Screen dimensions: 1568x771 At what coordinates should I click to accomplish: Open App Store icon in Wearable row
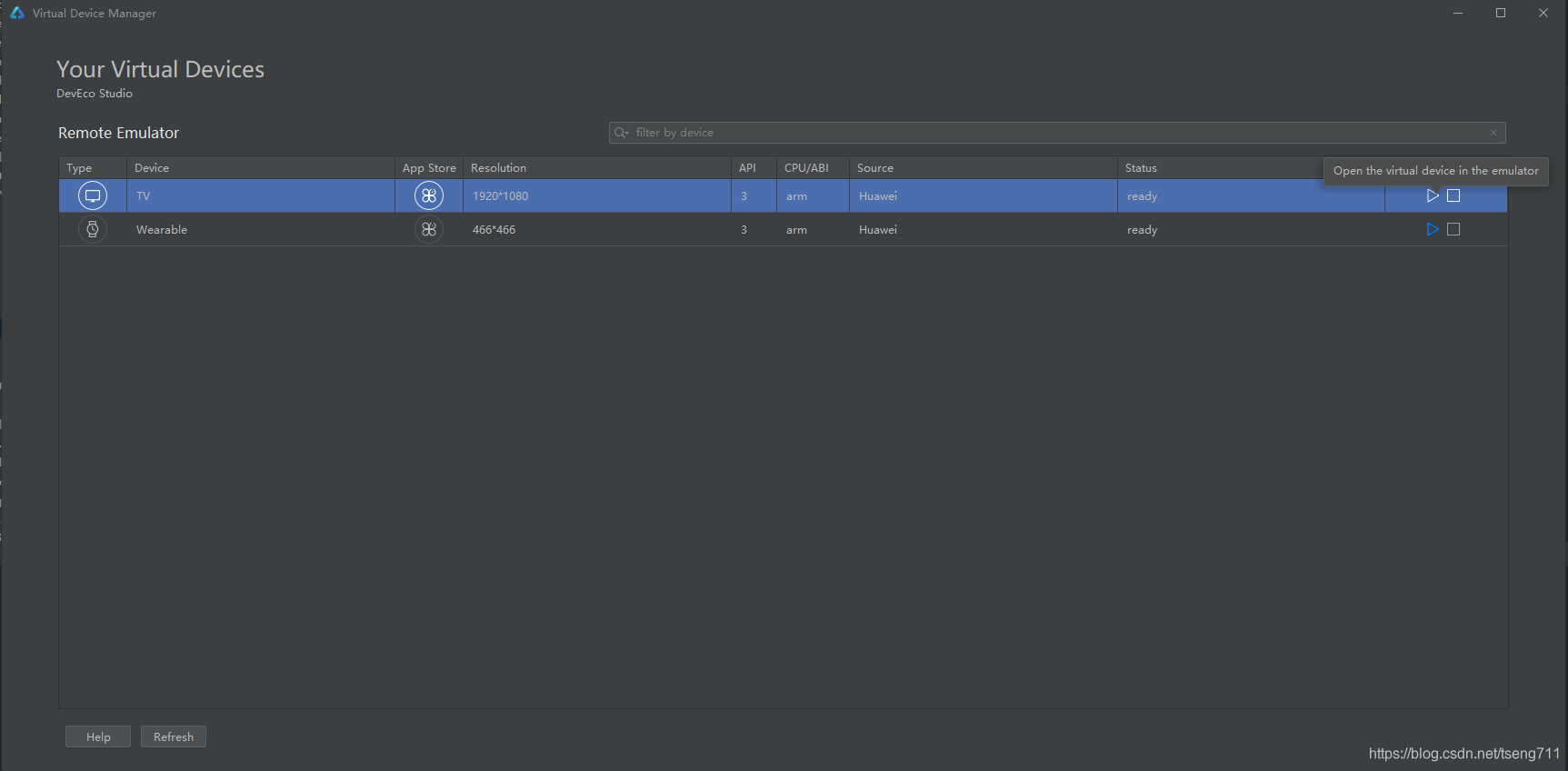[429, 229]
